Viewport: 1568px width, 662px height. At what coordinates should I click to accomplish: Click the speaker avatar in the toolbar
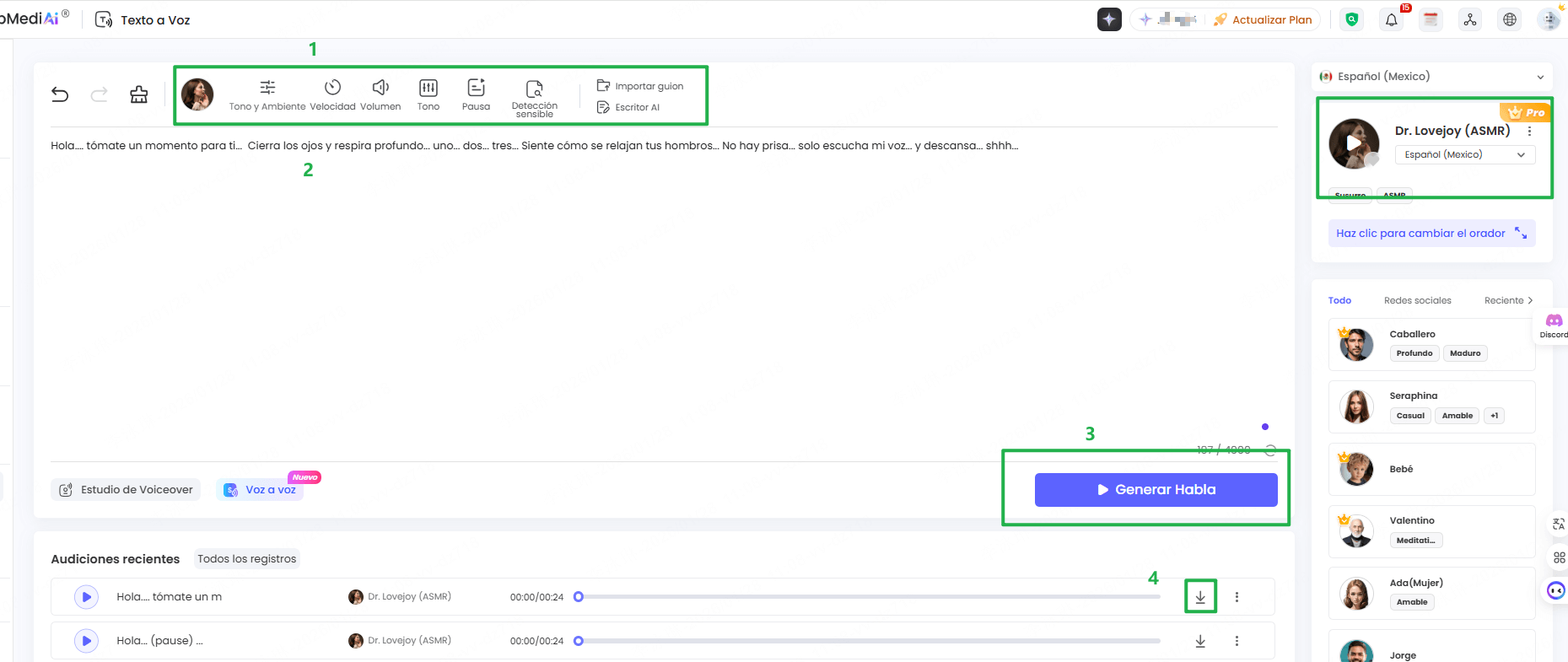coord(197,94)
